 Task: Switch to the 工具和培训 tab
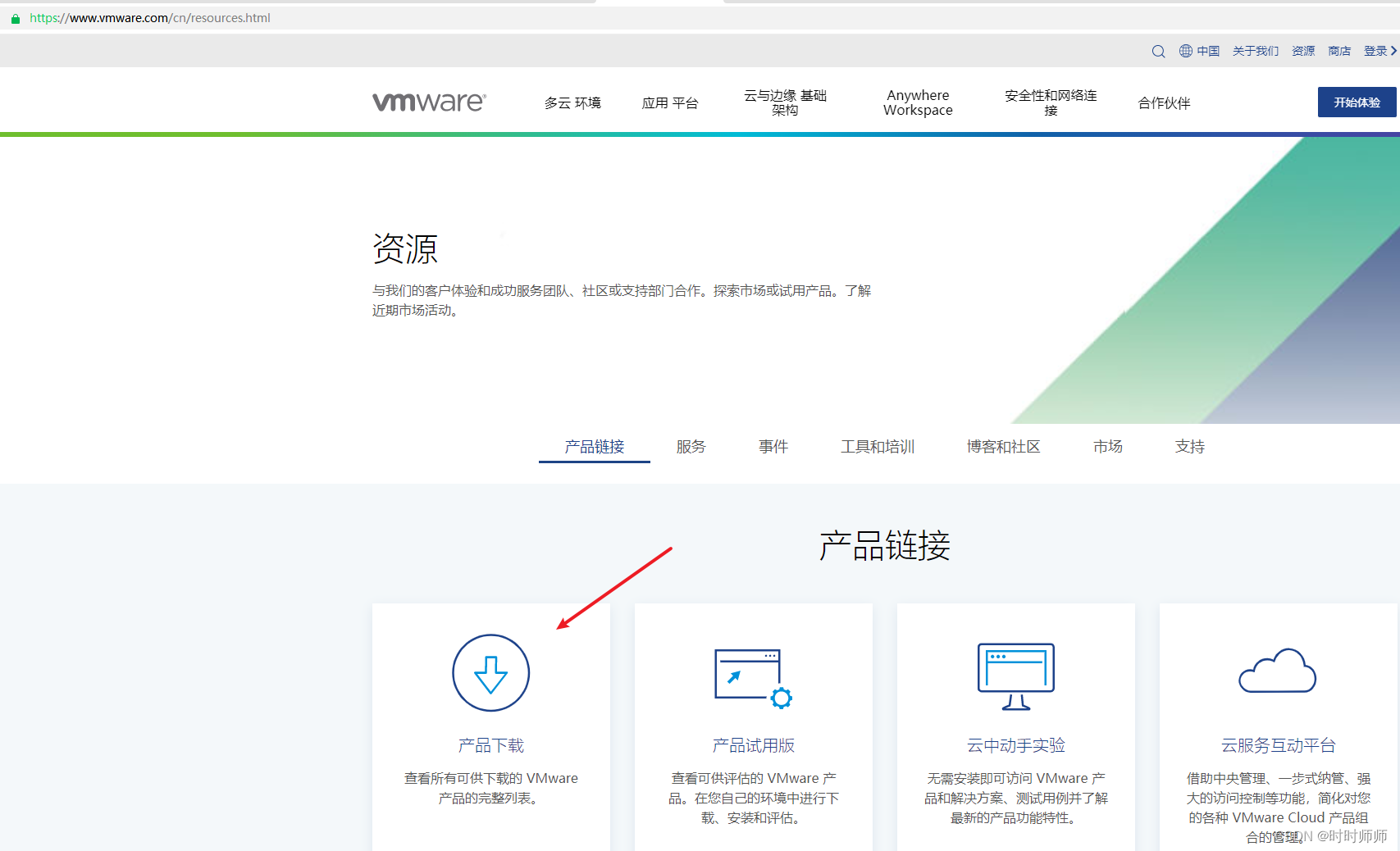[878, 447]
